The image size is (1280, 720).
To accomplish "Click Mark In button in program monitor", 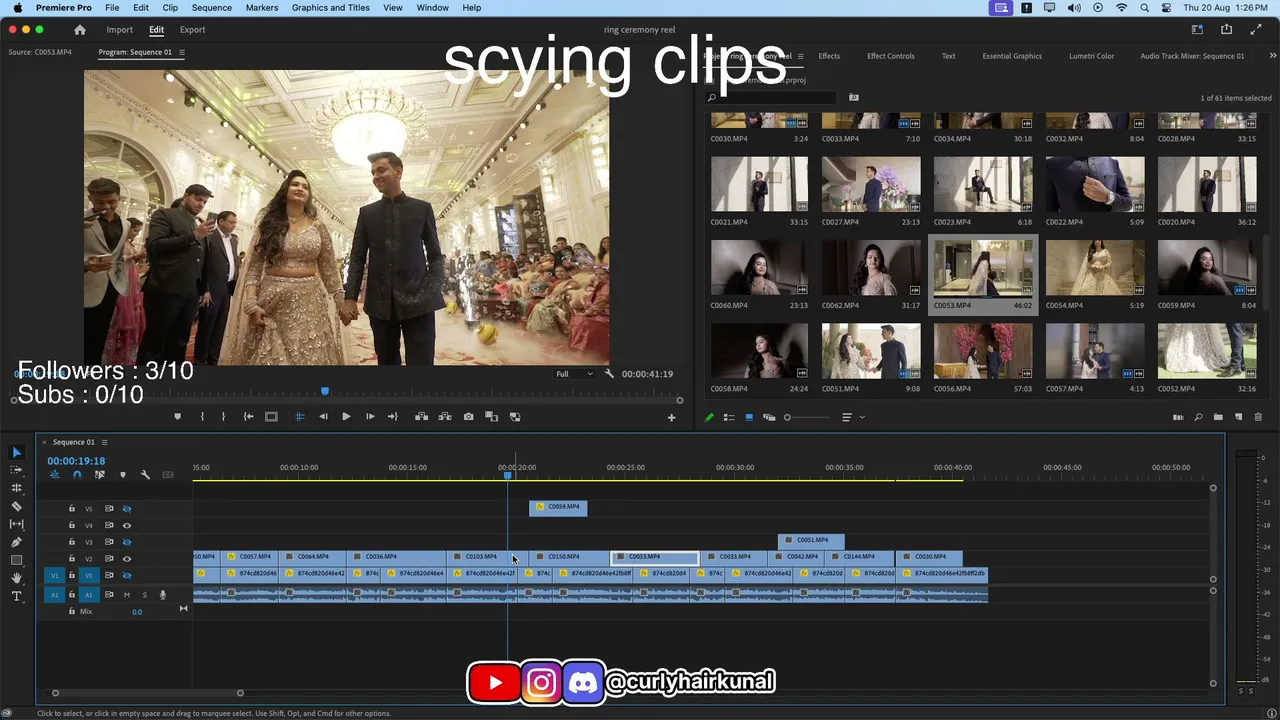I will (x=202, y=417).
